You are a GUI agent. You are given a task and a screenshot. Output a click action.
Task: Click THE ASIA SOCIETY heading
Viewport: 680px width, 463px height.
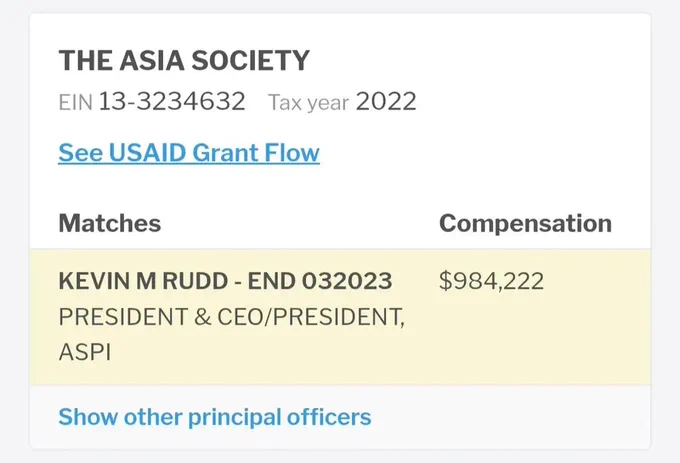pyautogui.click(x=184, y=60)
